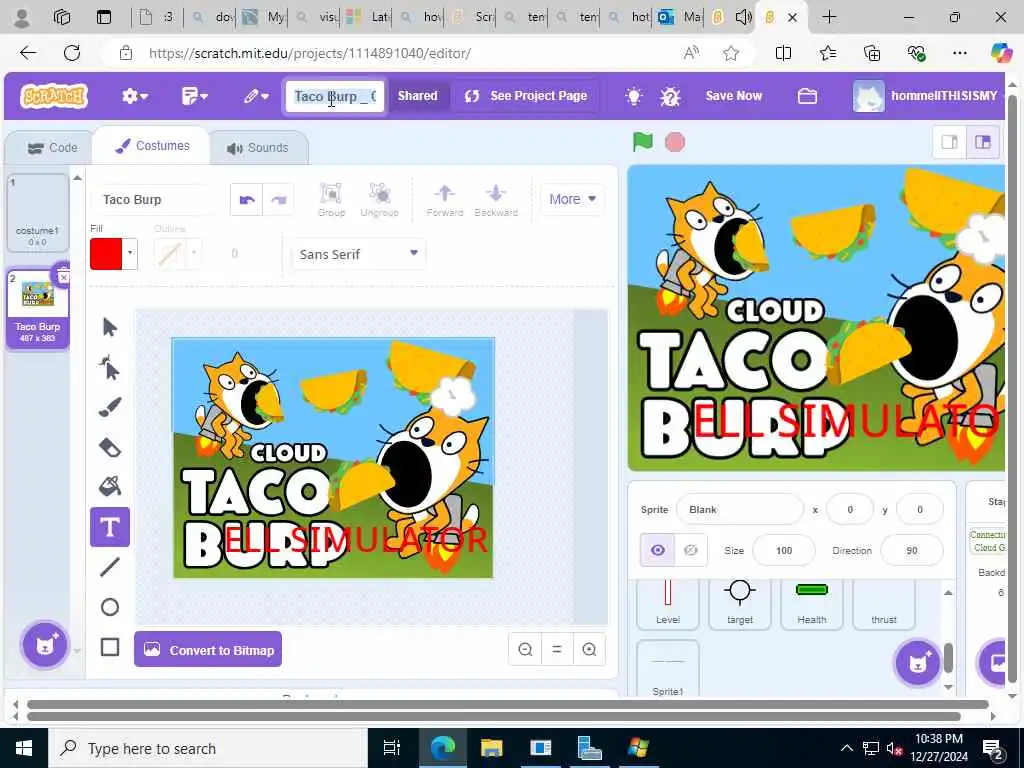Select the Reshape tool
This screenshot has width=1024, height=768.
coord(110,368)
